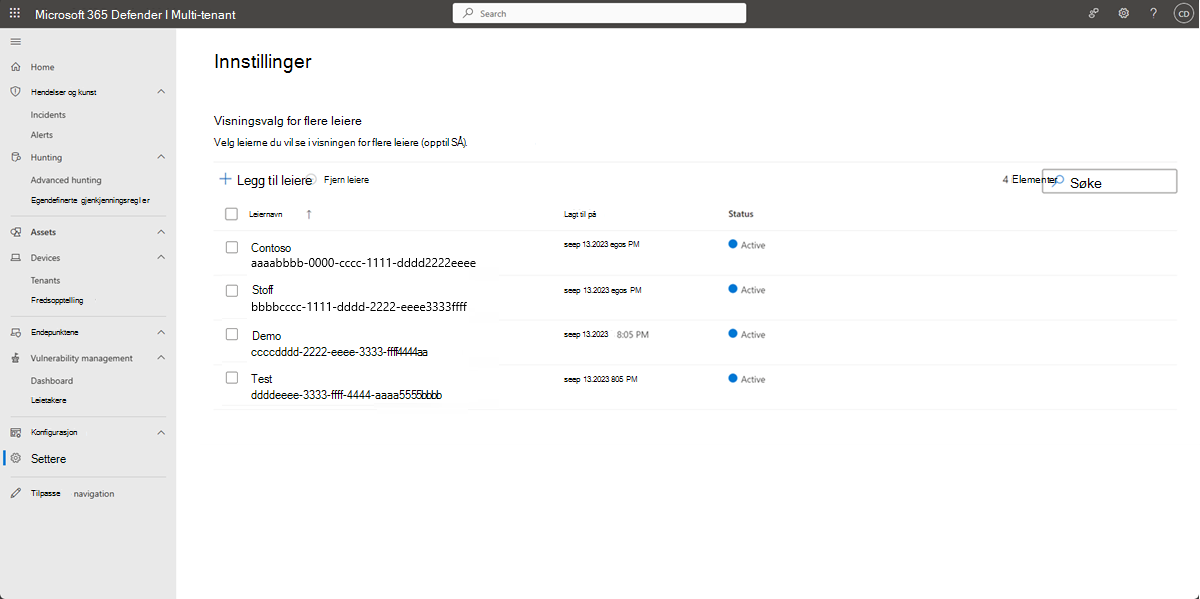Open Egendefinerte gjenkjenningsregler
The width and height of the screenshot is (1200, 599).
tap(91, 200)
